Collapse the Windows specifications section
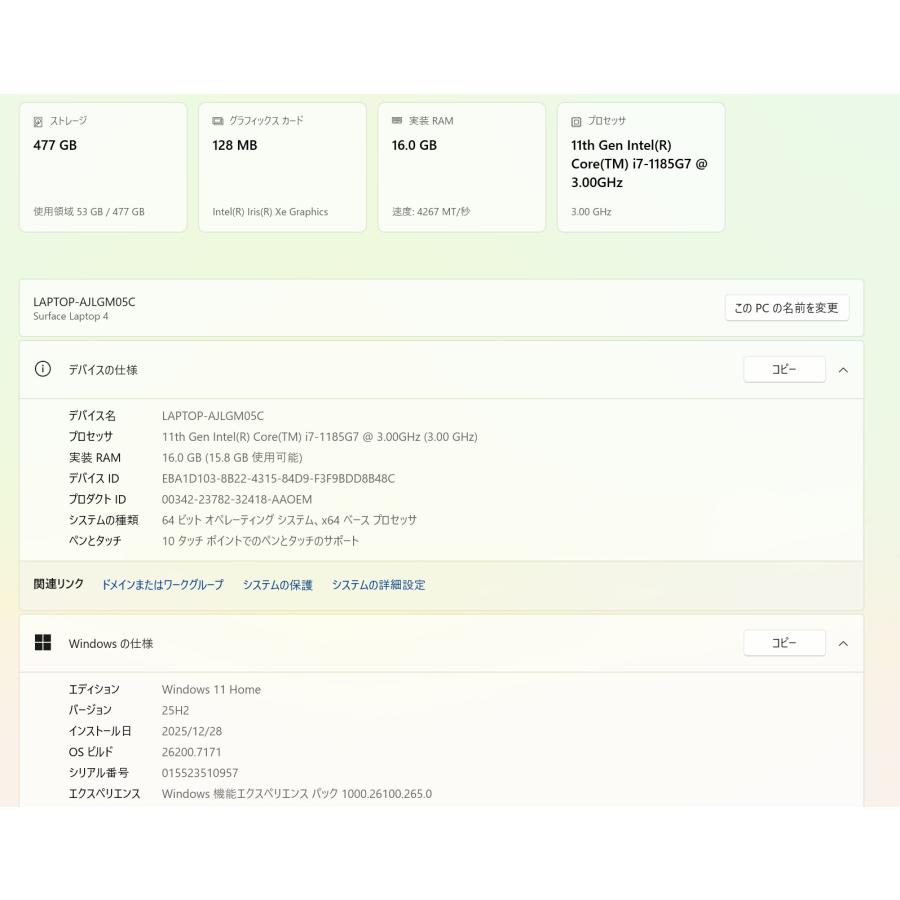The width and height of the screenshot is (900, 900). 843,643
